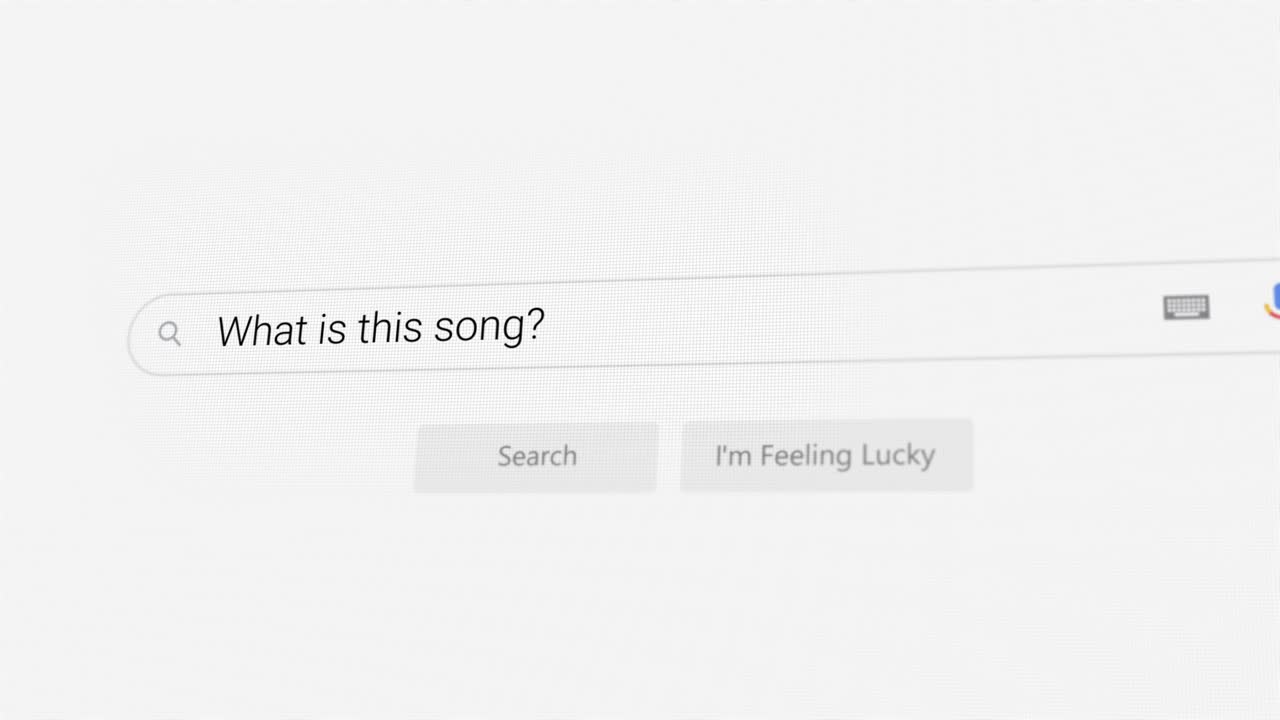Activate voice search at the search bar's right edge
The image size is (1280, 720).
coord(1274,303)
